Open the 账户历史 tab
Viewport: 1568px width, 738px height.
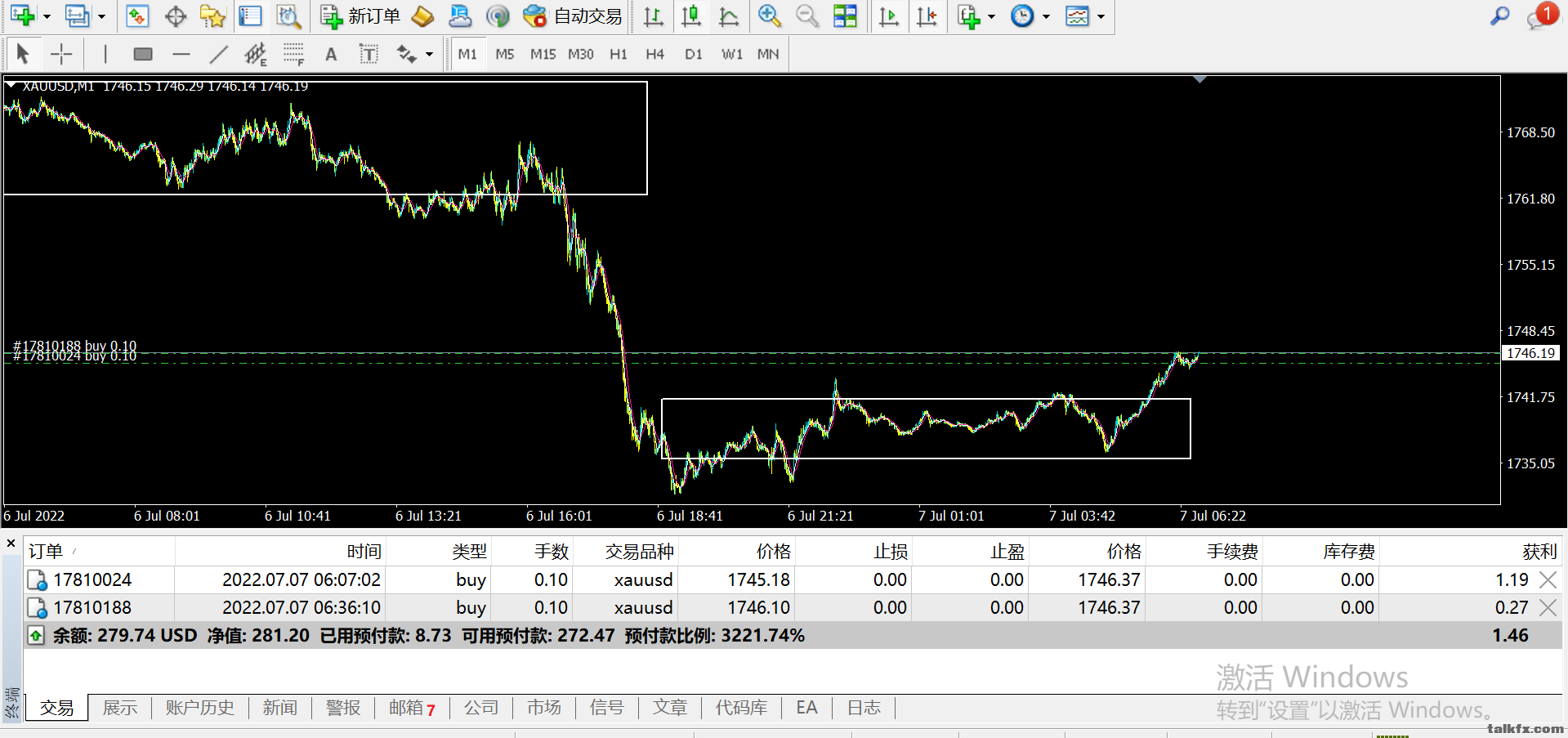pyautogui.click(x=200, y=708)
